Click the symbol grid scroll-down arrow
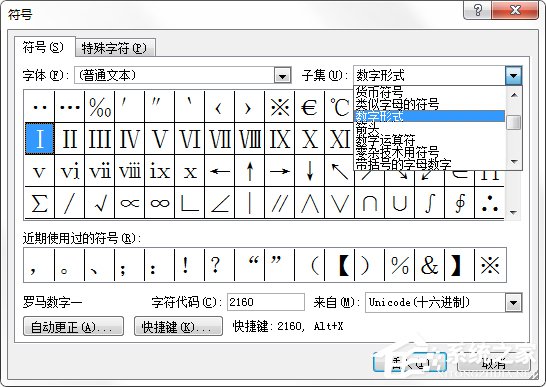546x387 pixels. click(513, 212)
